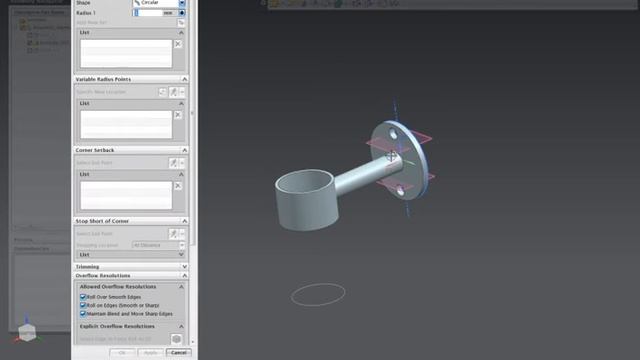The image size is (640, 360).
Task: Click the Cancel button
Action: point(179,353)
